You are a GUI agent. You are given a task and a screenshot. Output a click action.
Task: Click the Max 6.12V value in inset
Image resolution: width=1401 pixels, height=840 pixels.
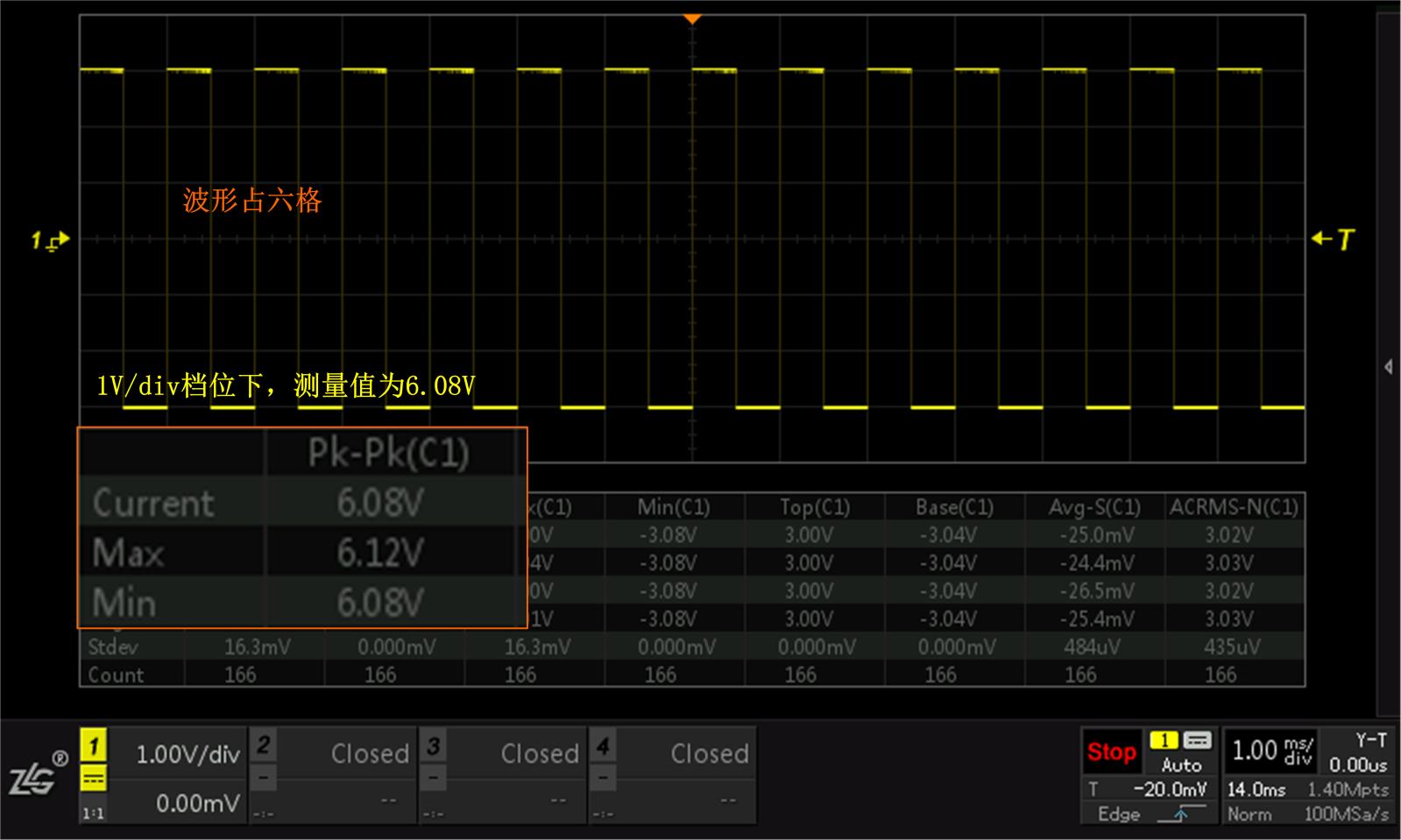[x=380, y=552]
